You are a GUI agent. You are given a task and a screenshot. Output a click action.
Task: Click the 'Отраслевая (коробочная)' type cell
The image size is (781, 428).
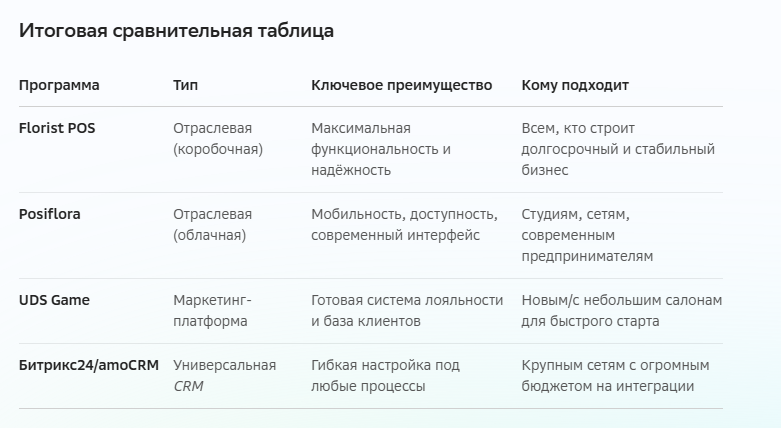coord(218,139)
